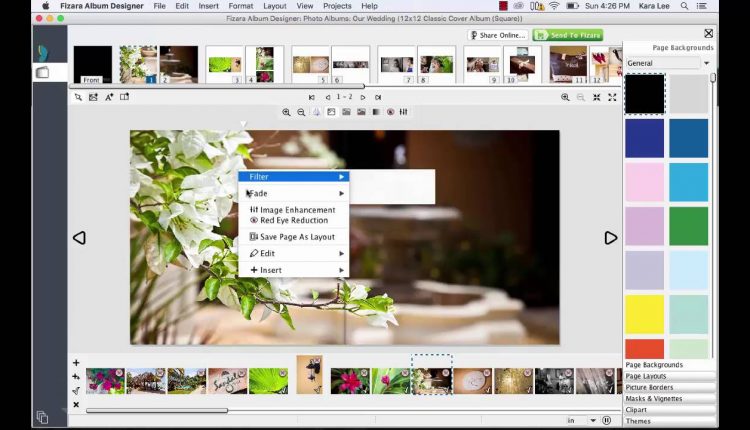Viewport: 750px width, 430px height.
Task: Open Page Layouts panel section
Action: [x=670, y=376]
